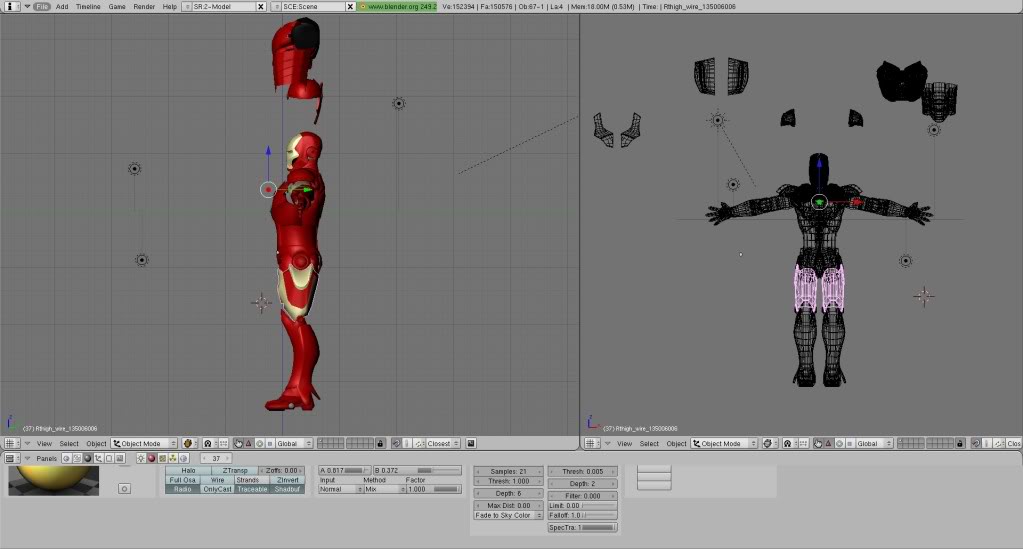Click left viewport window type grid icon
The width and height of the screenshot is (1023, 549).
click(9, 443)
